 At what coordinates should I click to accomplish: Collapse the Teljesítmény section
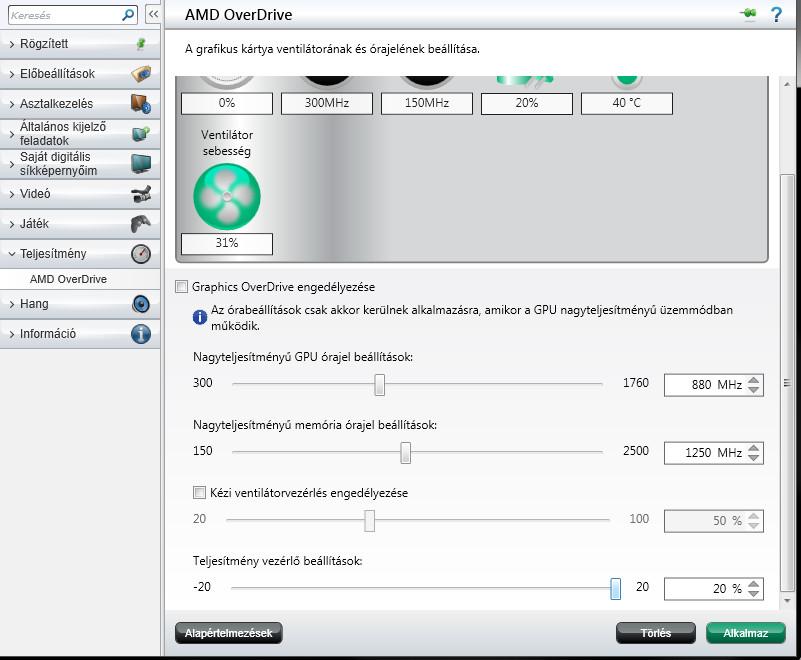tap(12, 254)
